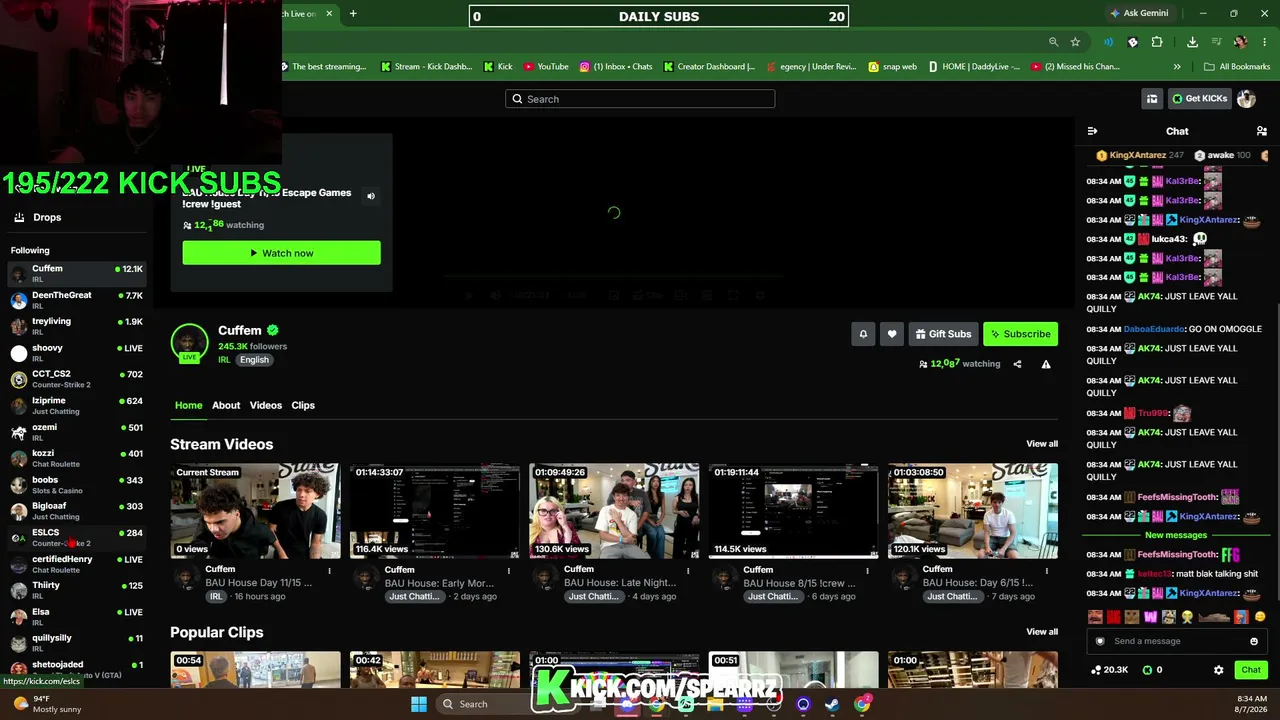
Task: Mute the stream preview volume
Action: 371,196
